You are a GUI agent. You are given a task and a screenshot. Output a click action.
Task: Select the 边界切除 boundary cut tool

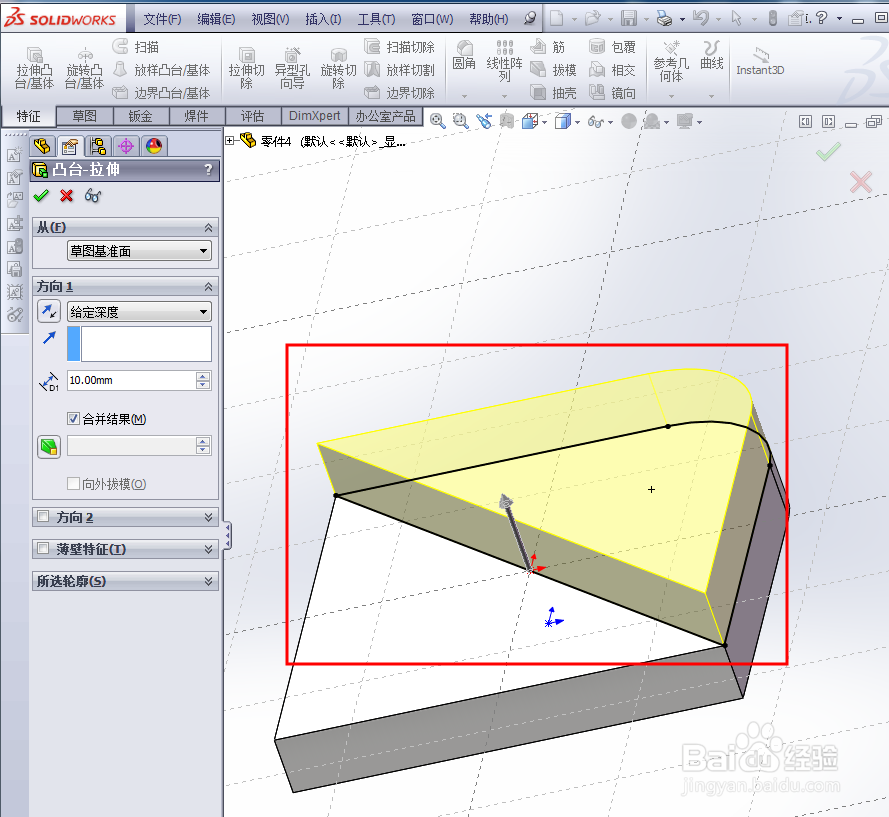click(x=400, y=92)
